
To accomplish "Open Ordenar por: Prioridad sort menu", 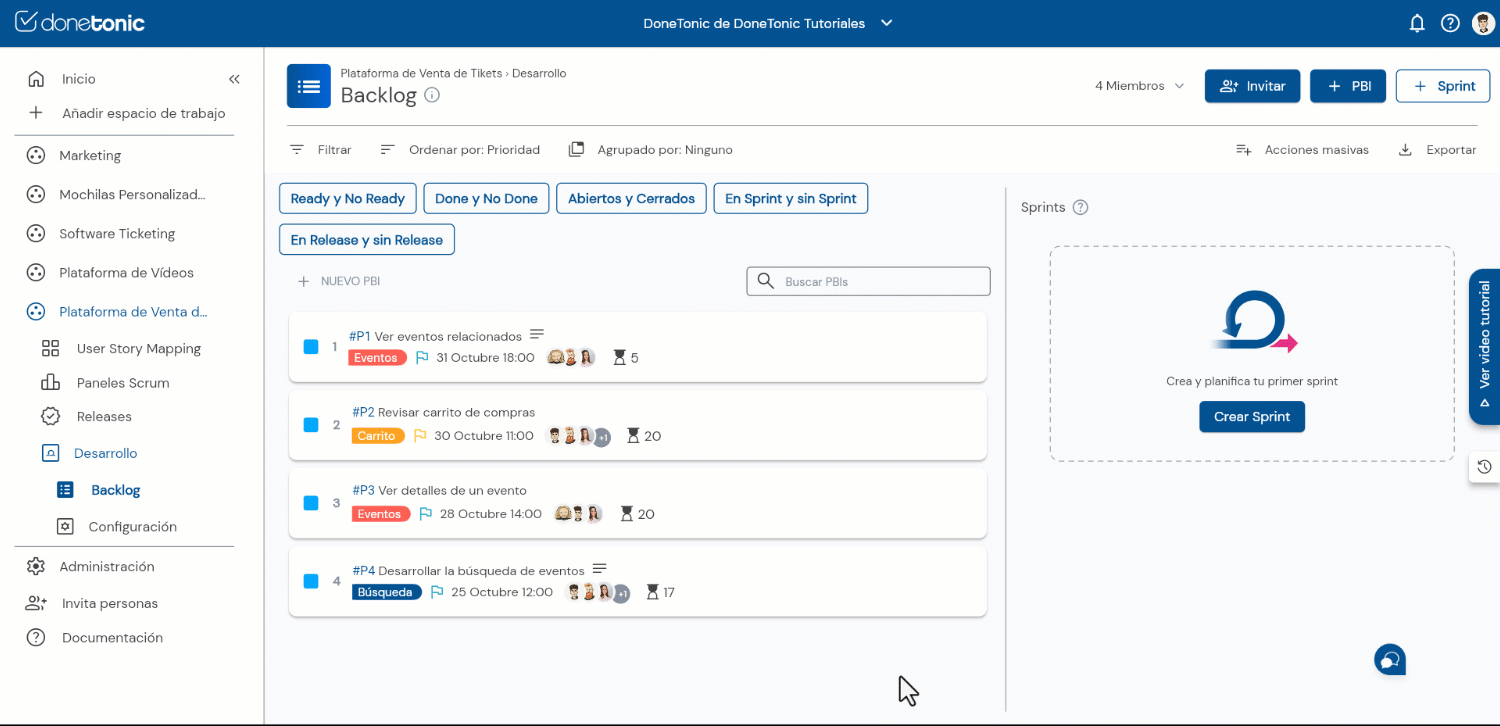I will tap(461, 150).
